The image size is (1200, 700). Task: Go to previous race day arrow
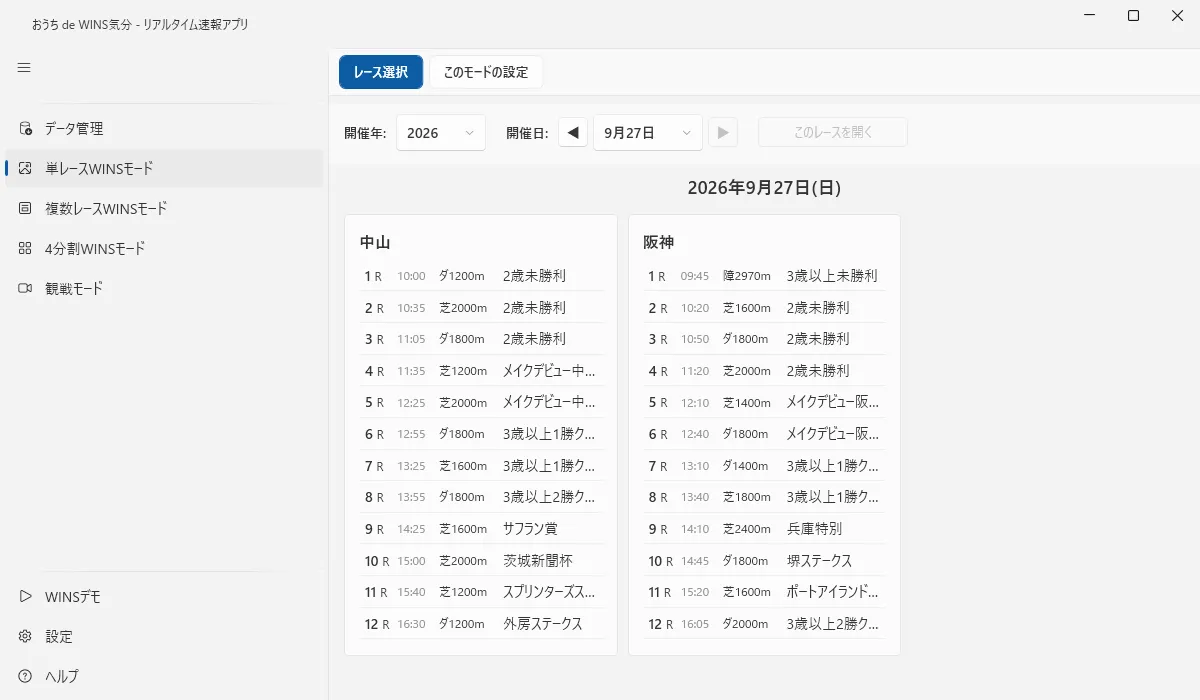[573, 132]
